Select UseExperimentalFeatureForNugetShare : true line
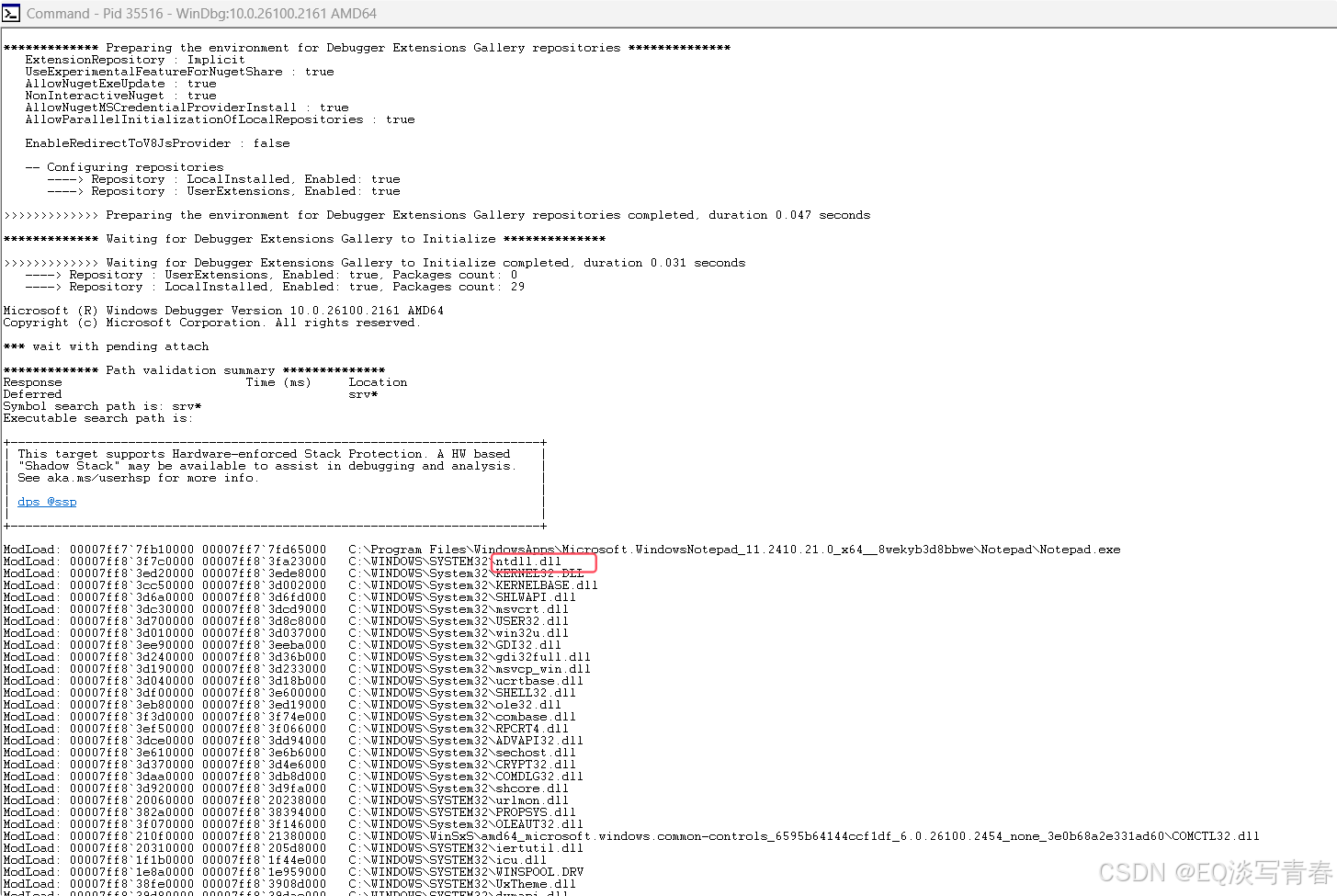1337x896 pixels. click(x=179, y=72)
